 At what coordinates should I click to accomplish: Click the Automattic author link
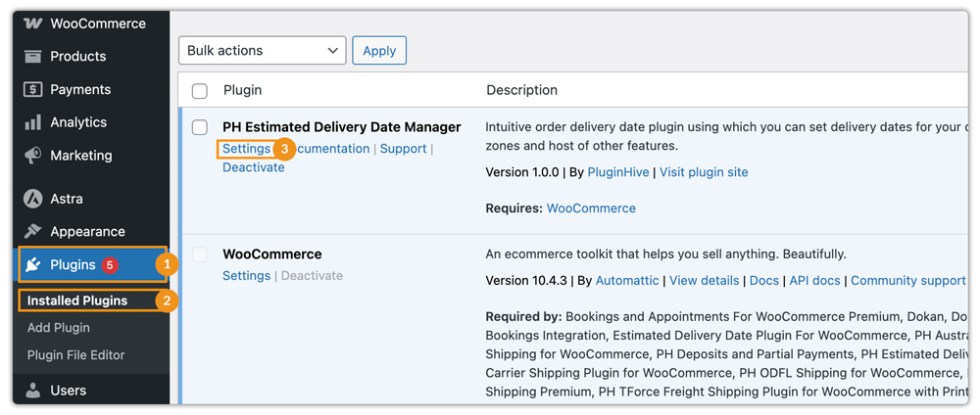coord(627,281)
